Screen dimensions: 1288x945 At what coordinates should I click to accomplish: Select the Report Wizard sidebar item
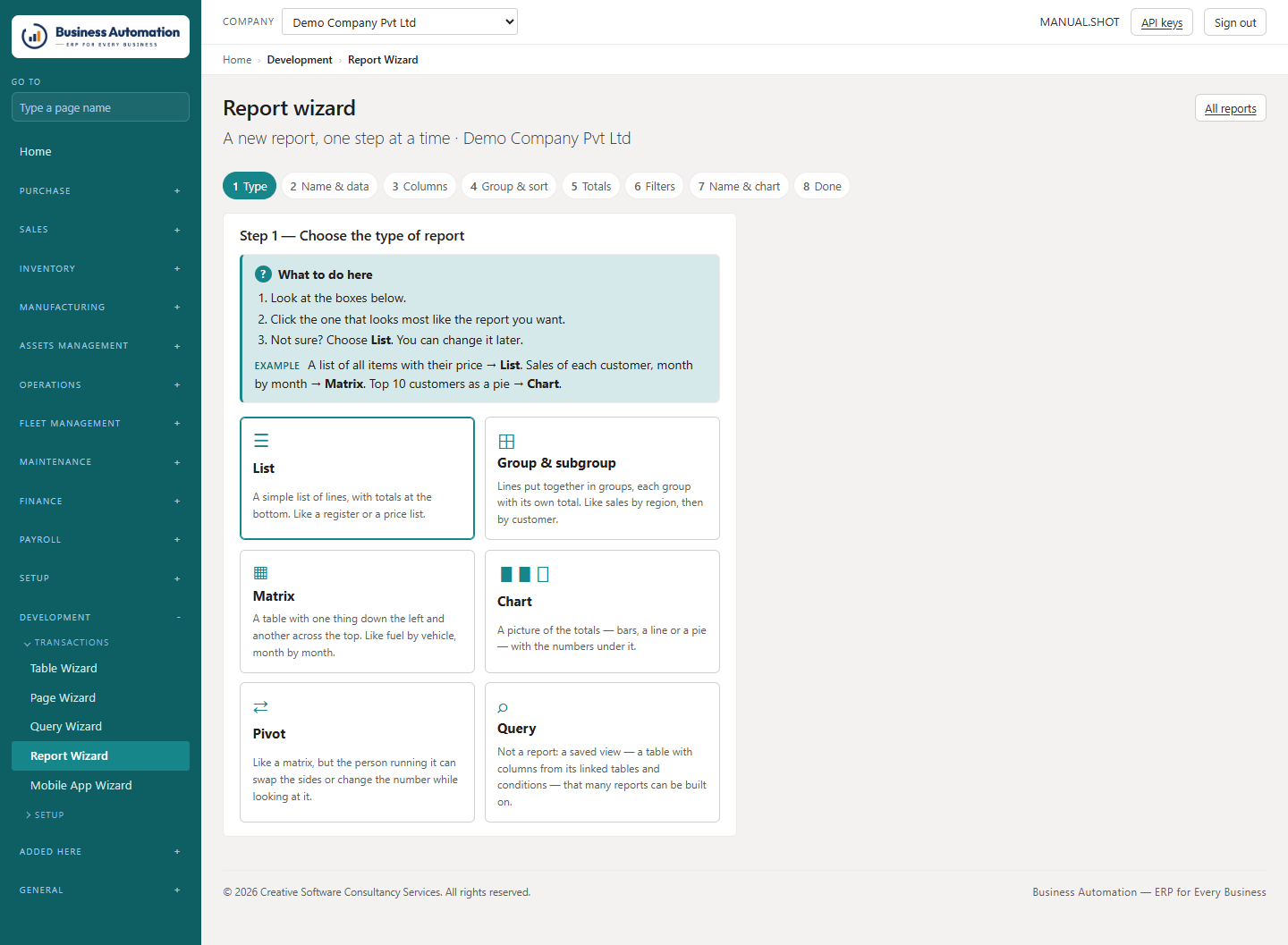click(100, 756)
